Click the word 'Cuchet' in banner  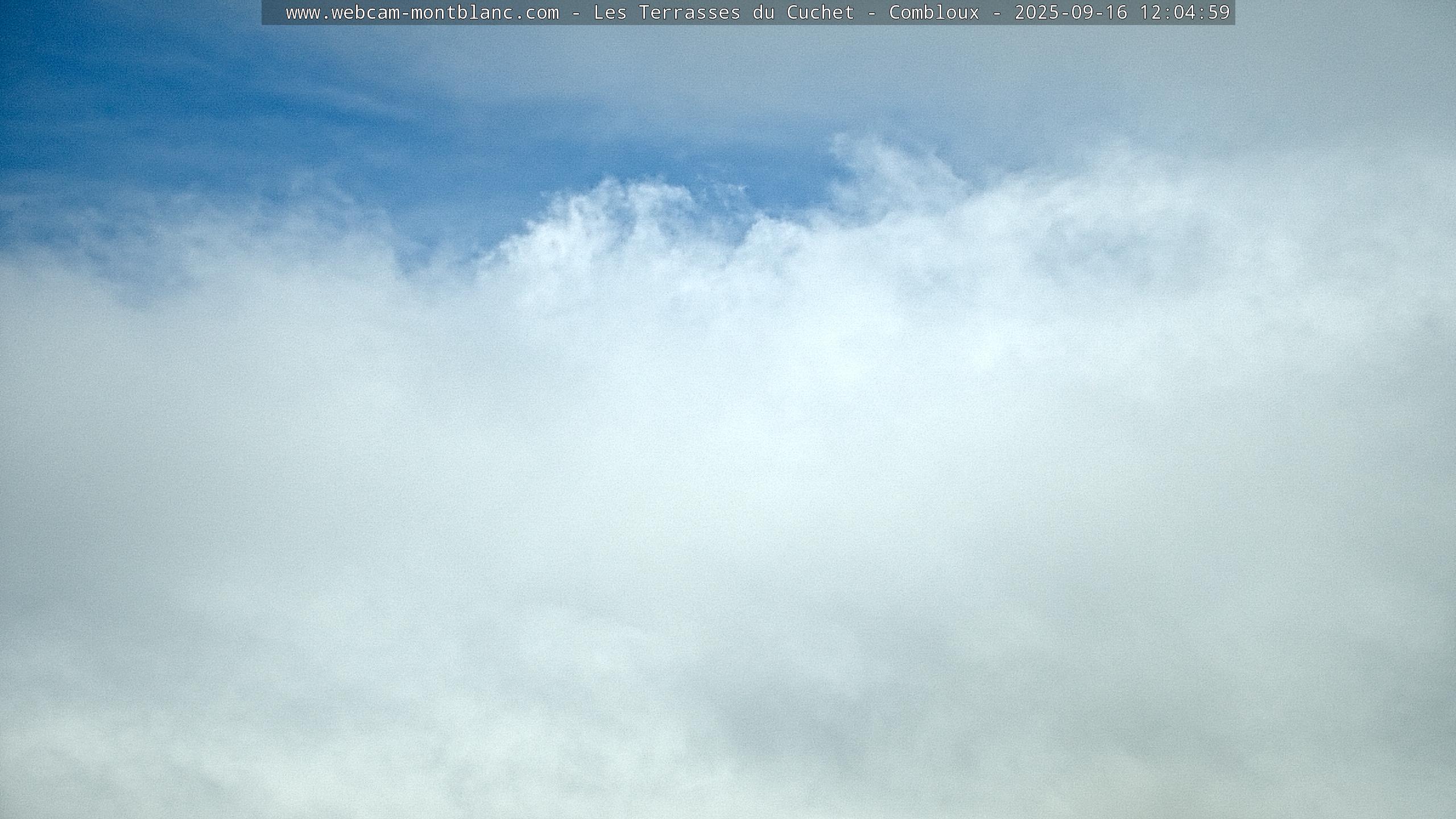820,13
